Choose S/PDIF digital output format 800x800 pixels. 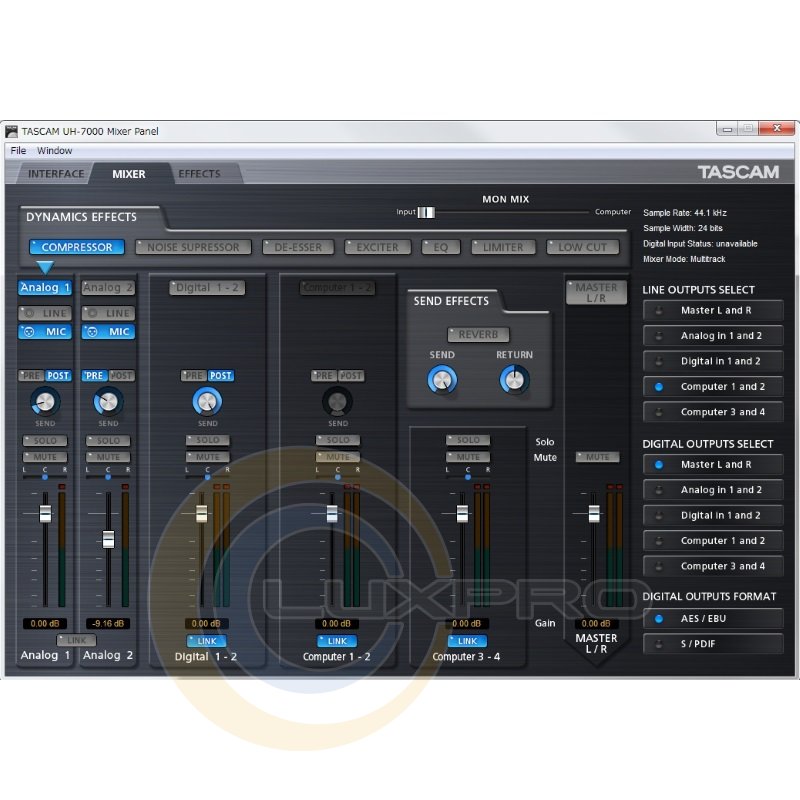(x=713, y=644)
